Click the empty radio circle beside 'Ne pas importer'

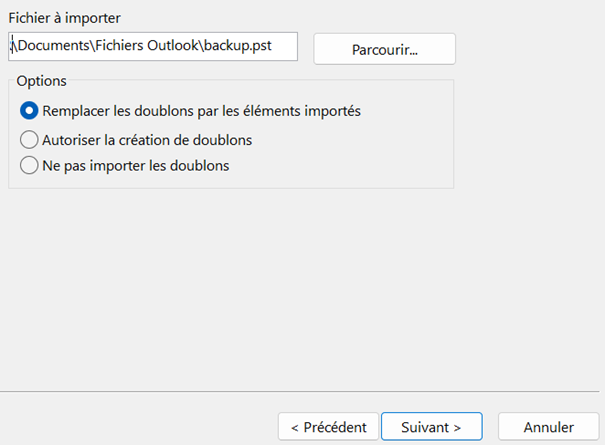coord(29,165)
